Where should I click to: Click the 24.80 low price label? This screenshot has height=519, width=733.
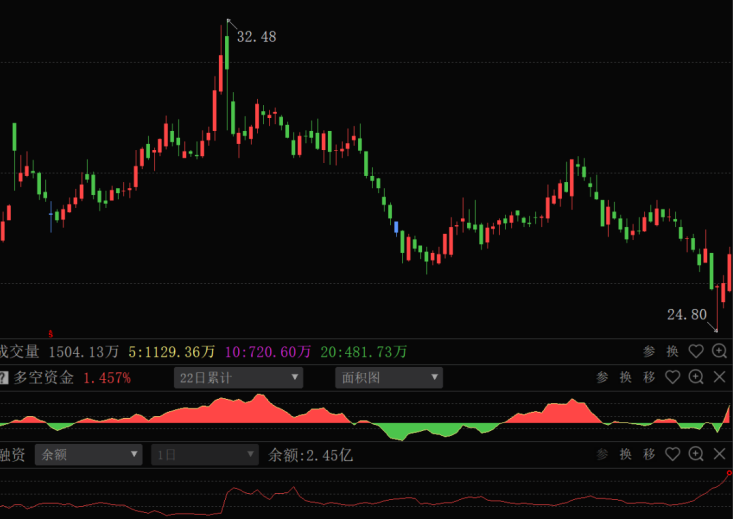coord(687,314)
